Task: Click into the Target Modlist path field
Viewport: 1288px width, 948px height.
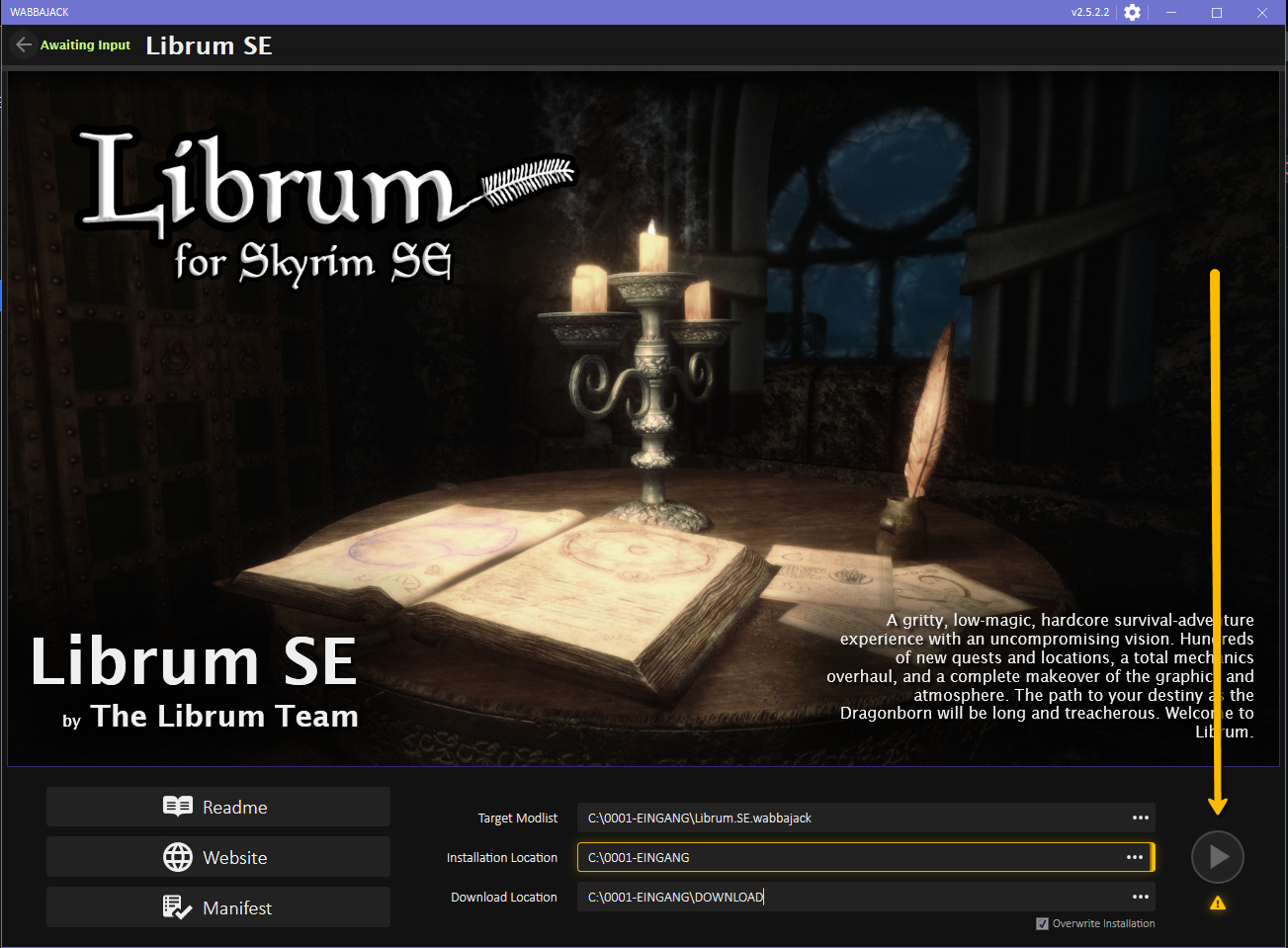Action: [850, 818]
